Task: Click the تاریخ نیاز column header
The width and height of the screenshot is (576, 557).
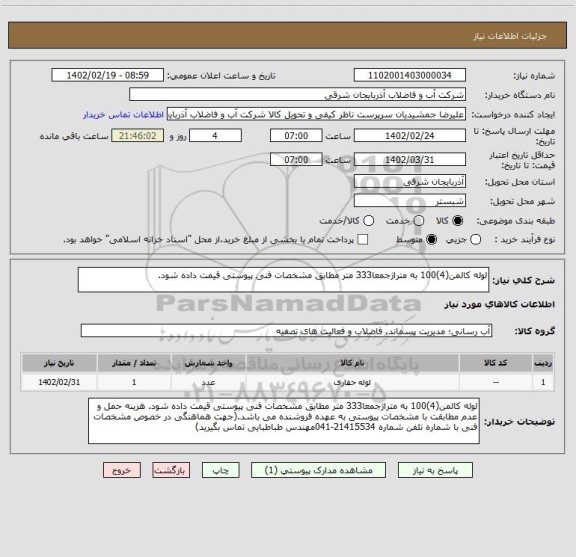Action: [x=59, y=363]
